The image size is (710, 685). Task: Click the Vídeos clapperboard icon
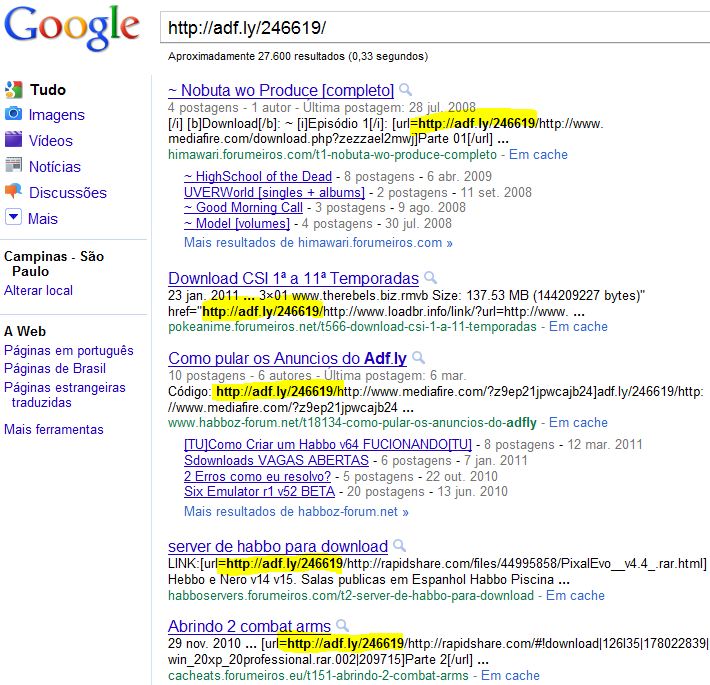click(14, 139)
